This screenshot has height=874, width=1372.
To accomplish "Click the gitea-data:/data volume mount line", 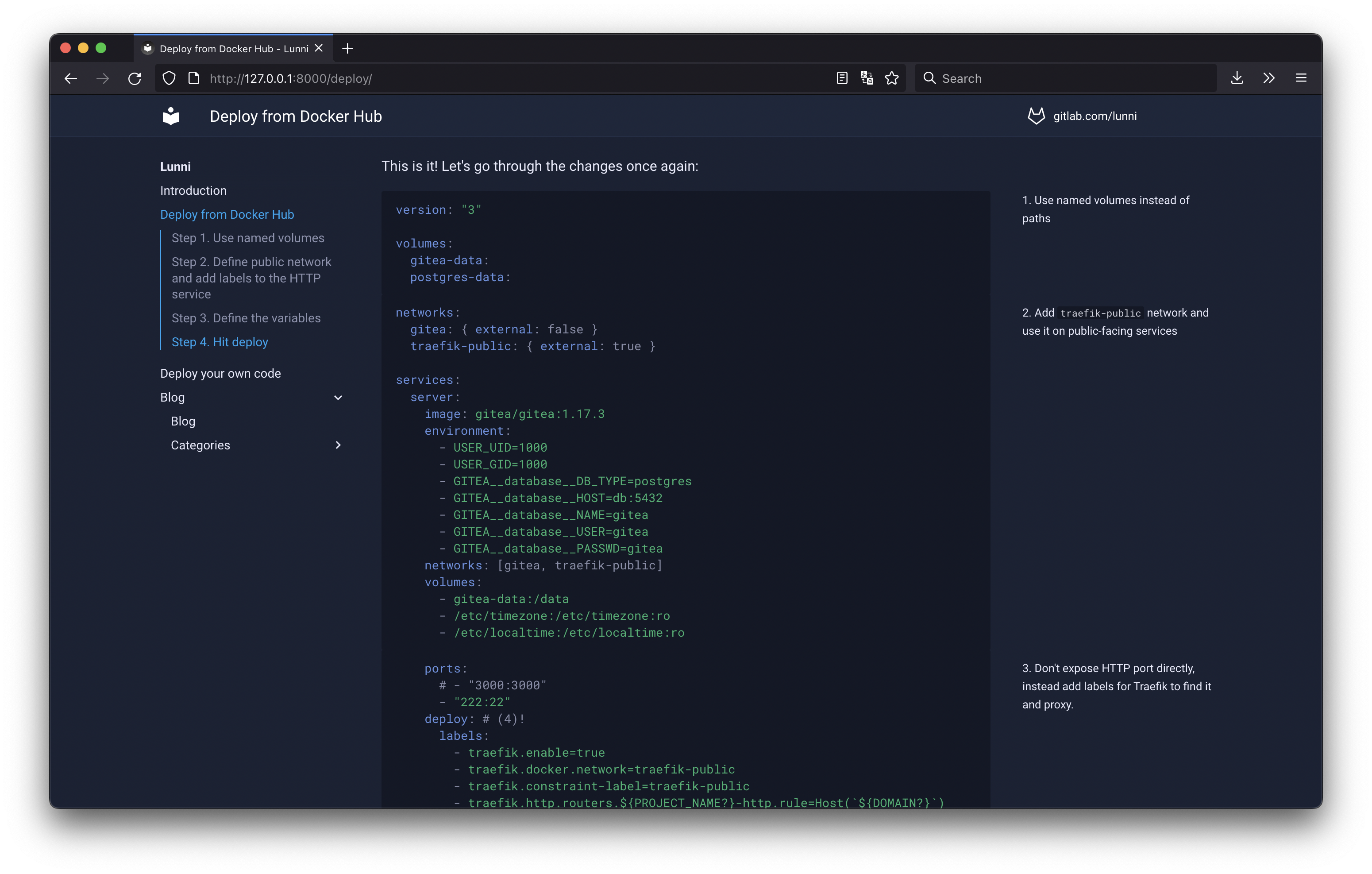I will (504, 599).
